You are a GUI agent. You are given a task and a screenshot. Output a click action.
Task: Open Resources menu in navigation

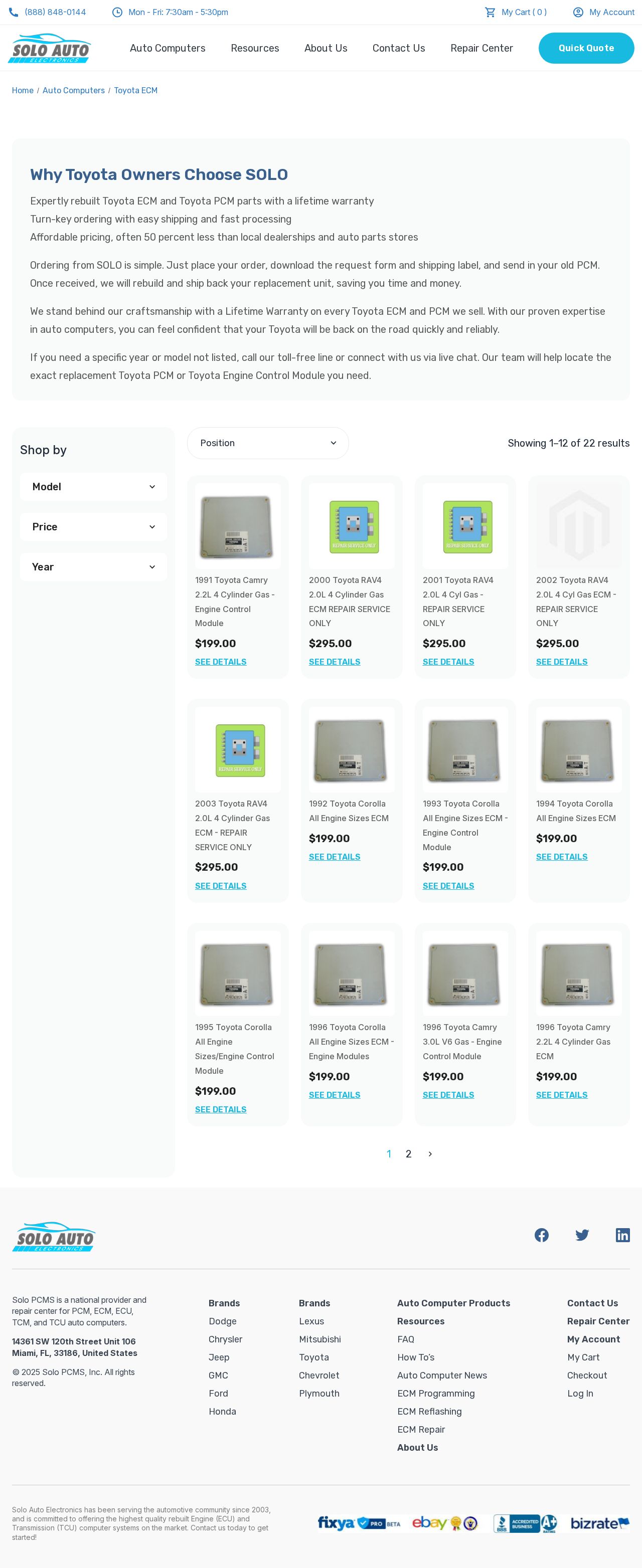[x=255, y=48]
